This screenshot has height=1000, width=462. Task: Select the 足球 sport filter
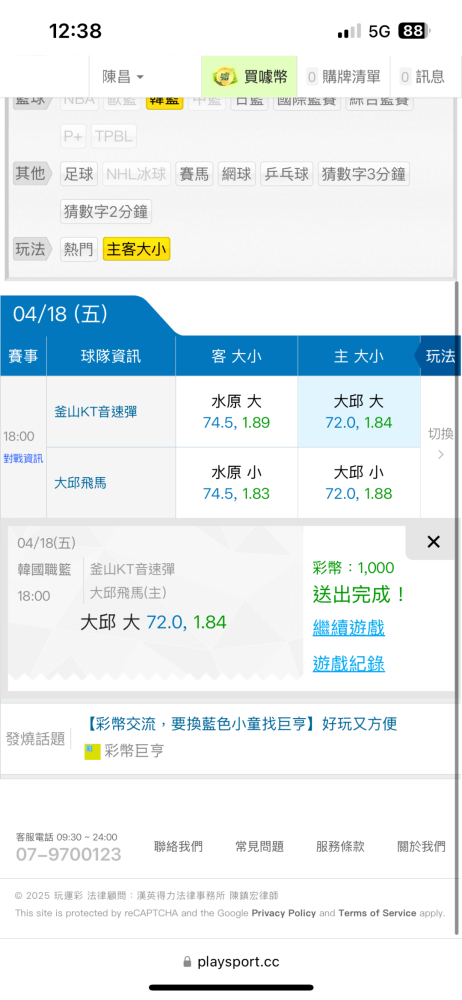tap(79, 173)
